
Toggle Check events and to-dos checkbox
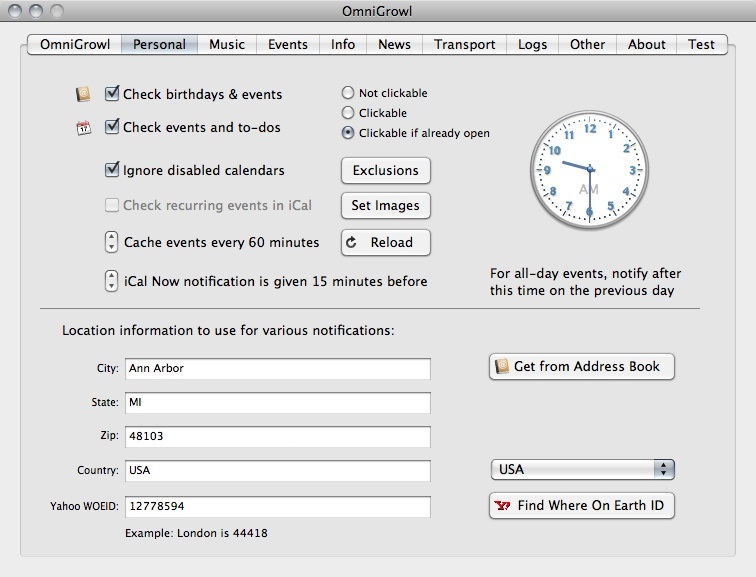[112, 127]
